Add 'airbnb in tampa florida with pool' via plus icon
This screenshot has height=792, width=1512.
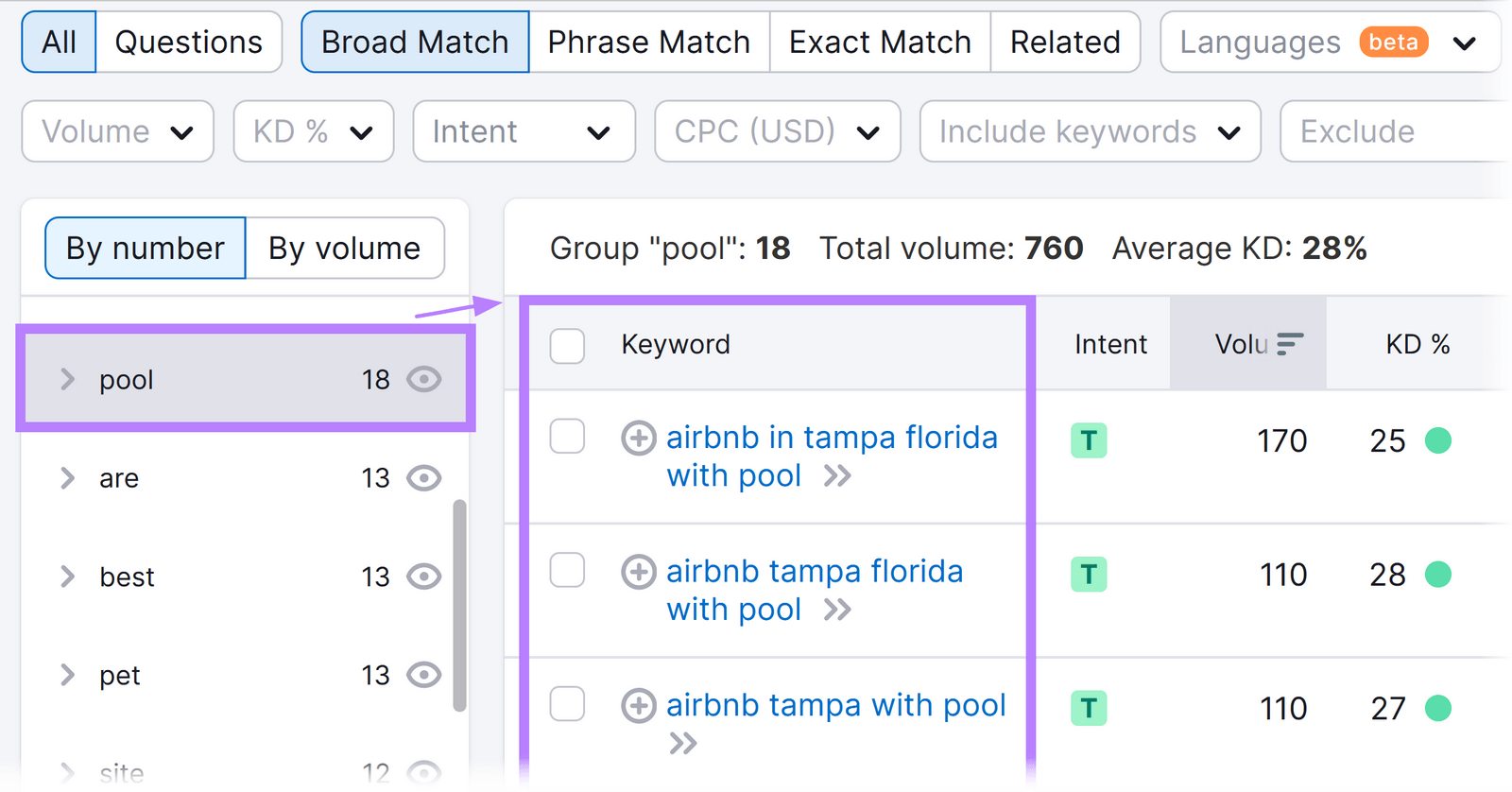(x=639, y=439)
